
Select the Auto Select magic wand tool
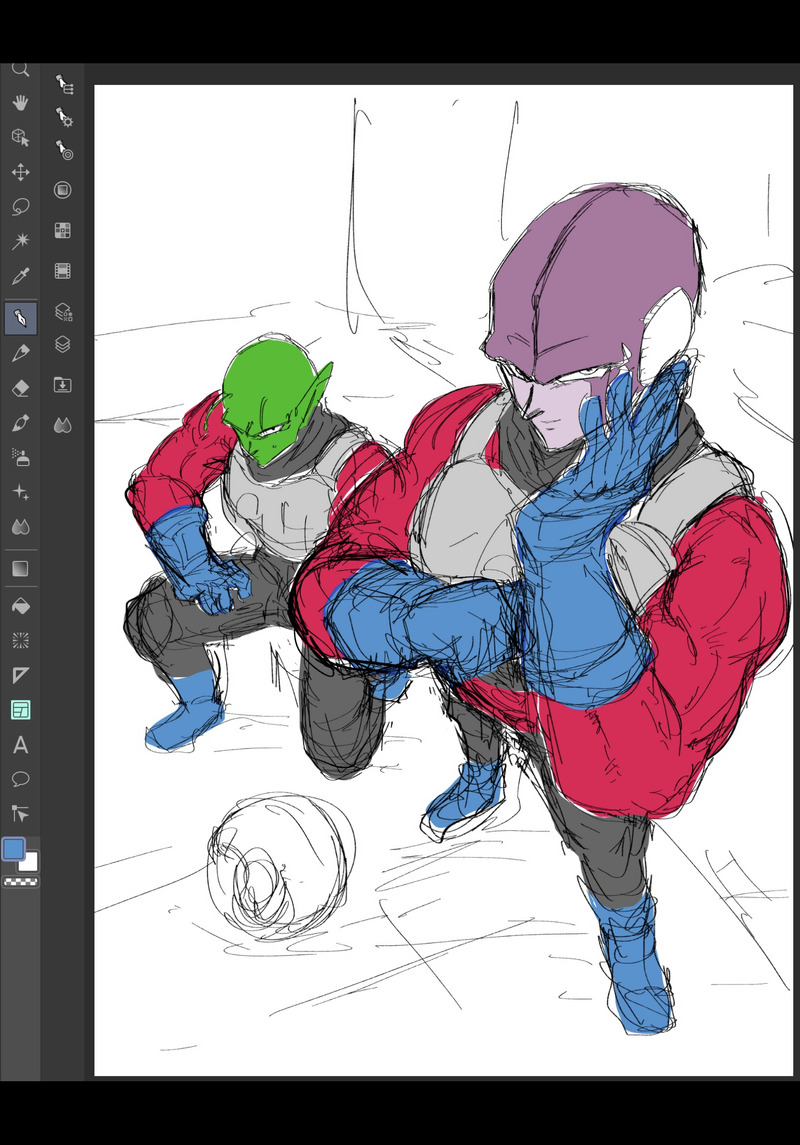[20, 240]
